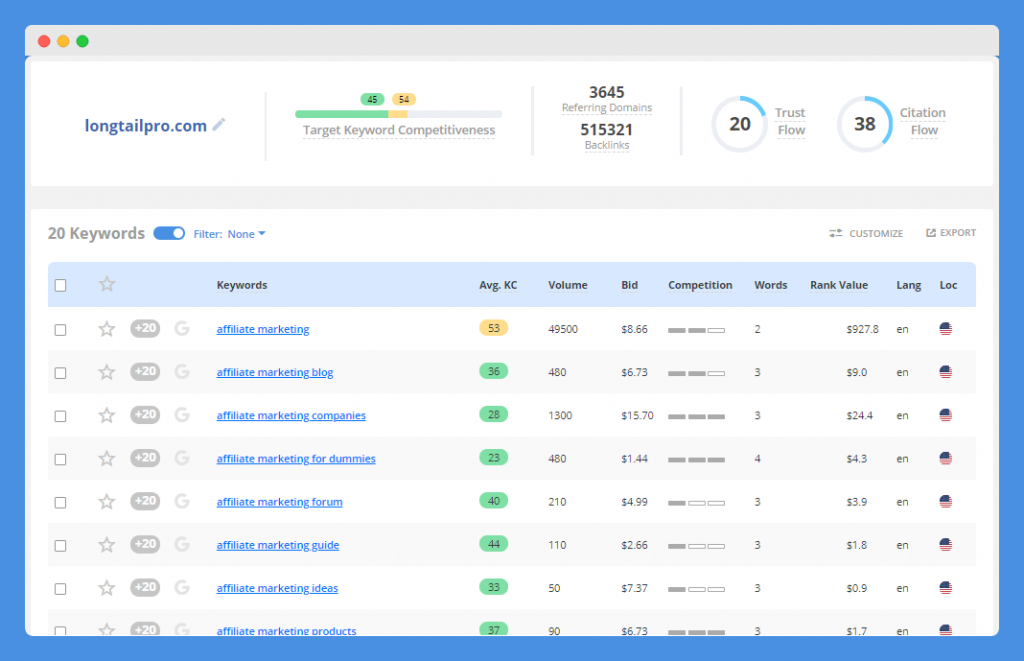Toggle the blue switch next to 20 Keywords
1024x661 pixels.
click(x=169, y=233)
